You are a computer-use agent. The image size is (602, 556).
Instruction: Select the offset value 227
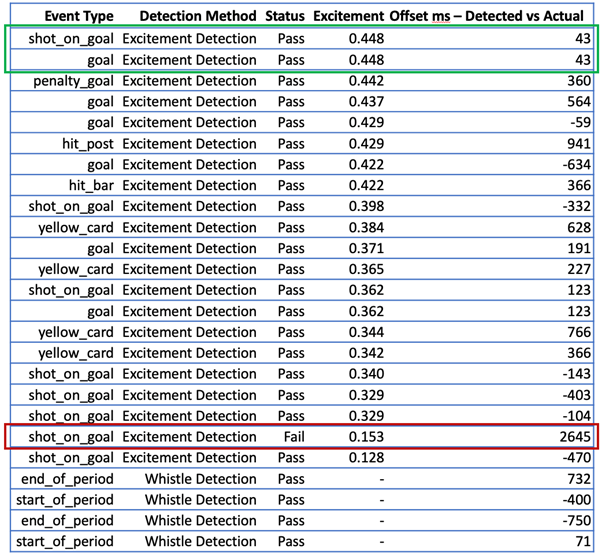(579, 269)
